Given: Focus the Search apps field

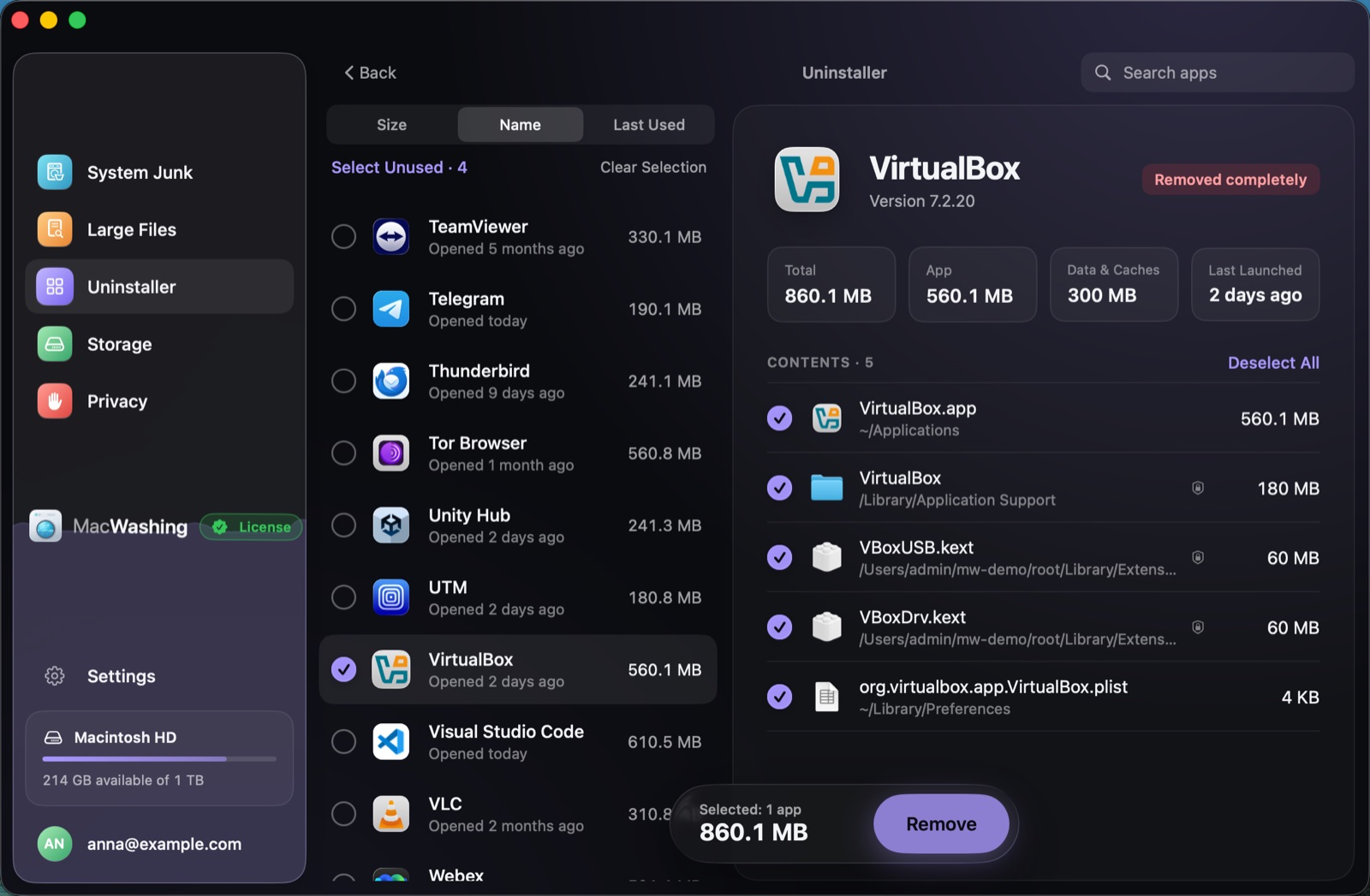Looking at the screenshot, I should (1217, 73).
